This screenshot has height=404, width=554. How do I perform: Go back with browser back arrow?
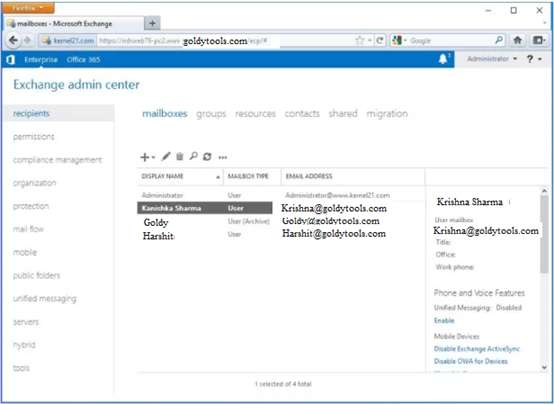13,40
